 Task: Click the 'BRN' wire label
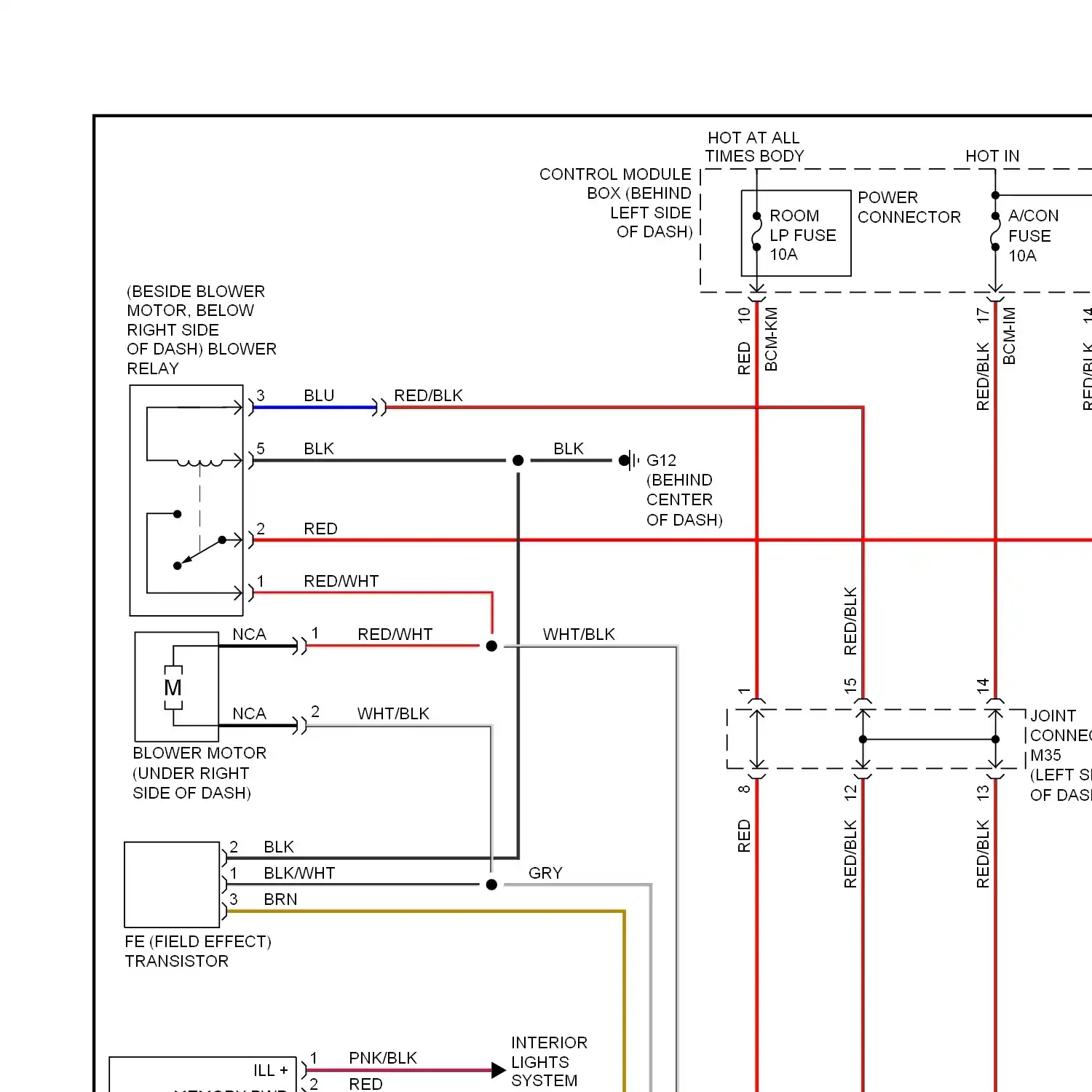[x=280, y=899]
